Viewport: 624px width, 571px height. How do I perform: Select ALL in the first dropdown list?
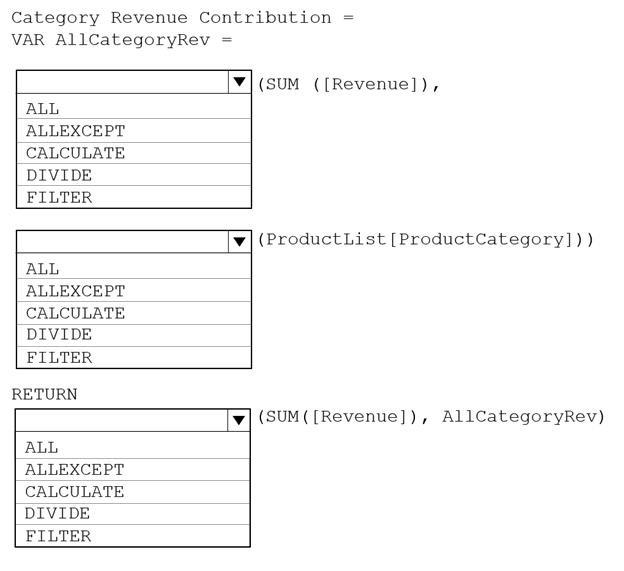pos(134,107)
